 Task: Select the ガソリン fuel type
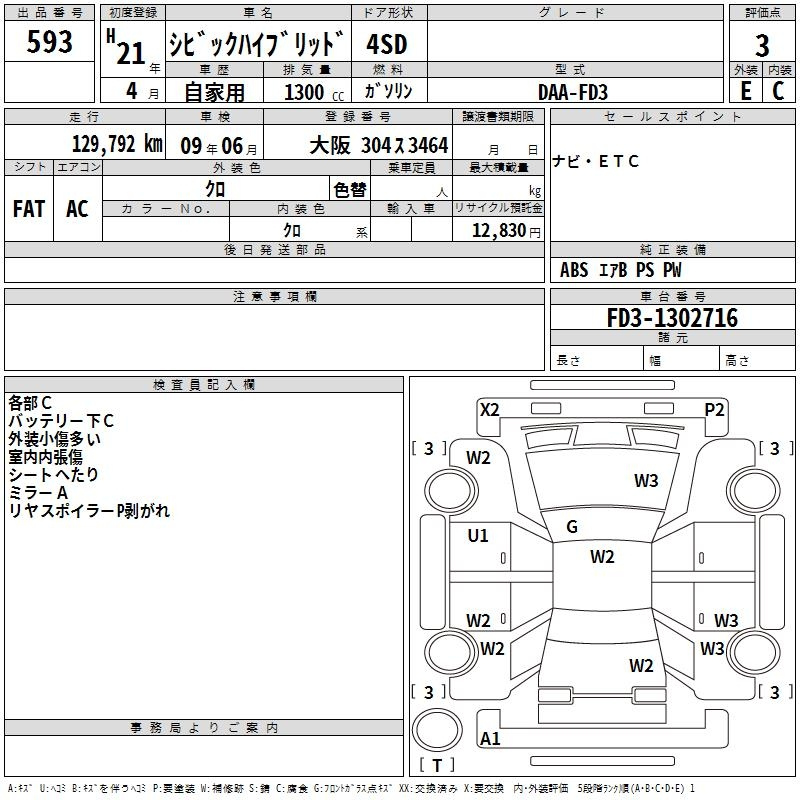(x=388, y=91)
